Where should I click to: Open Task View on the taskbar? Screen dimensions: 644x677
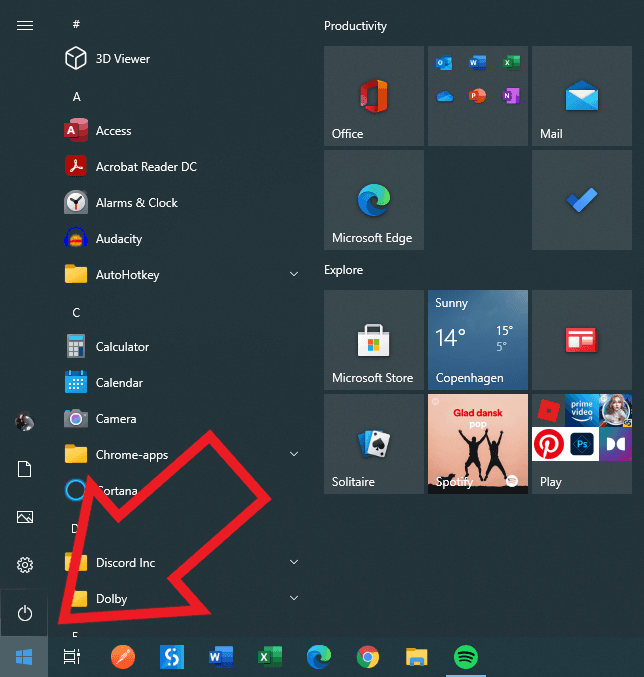(x=72, y=657)
